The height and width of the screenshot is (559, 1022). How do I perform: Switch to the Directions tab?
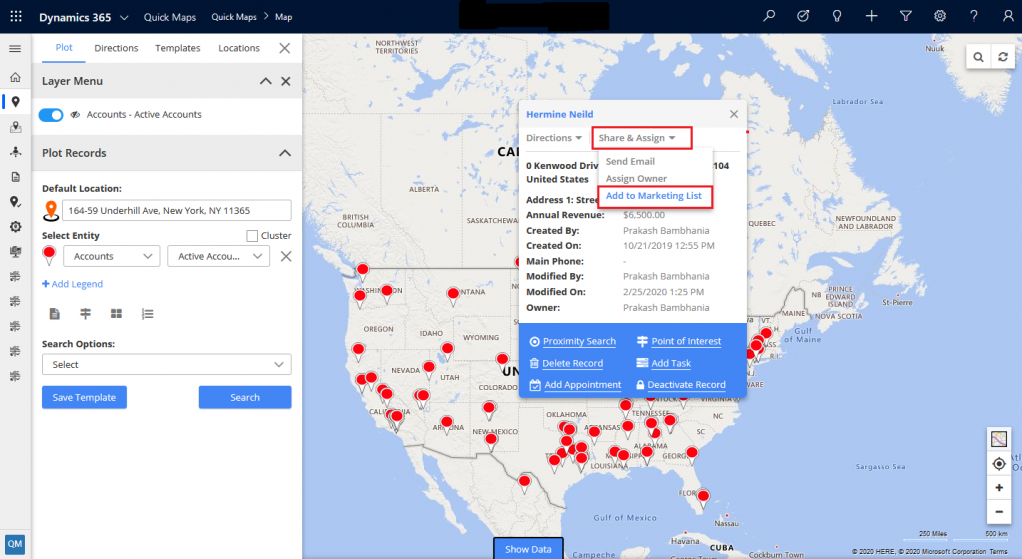click(116, 48)
